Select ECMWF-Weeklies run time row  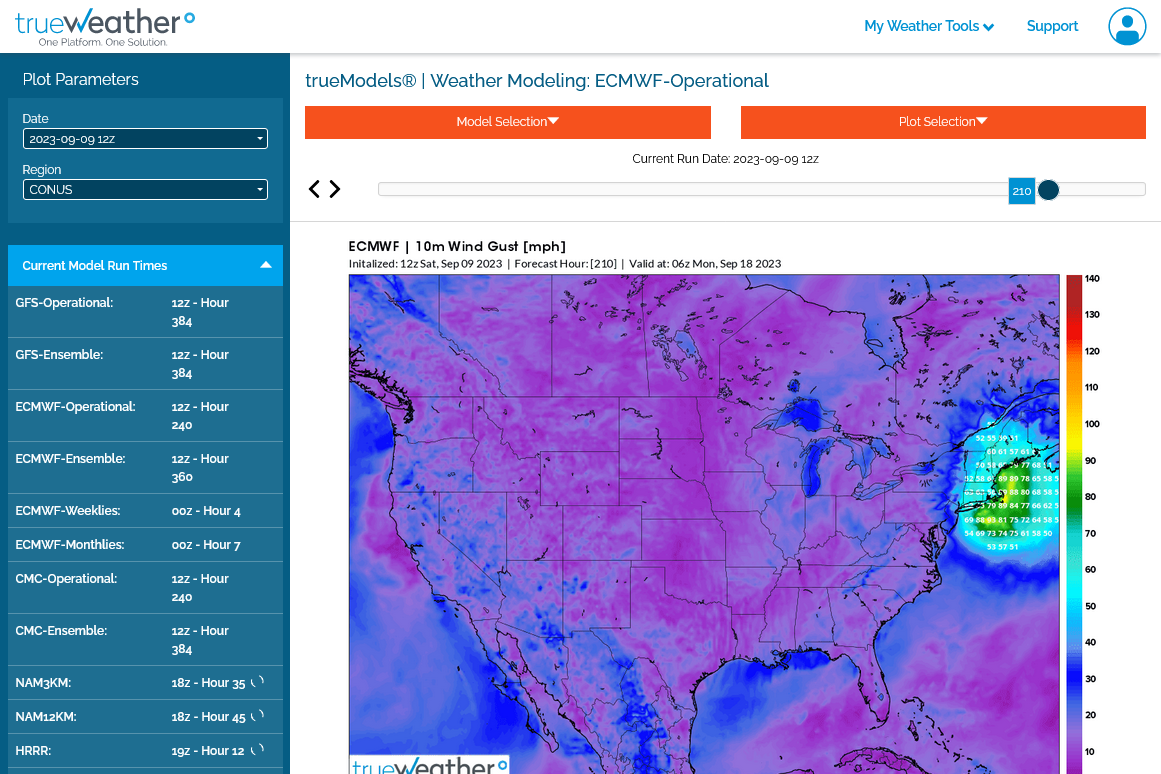[145, 510]
